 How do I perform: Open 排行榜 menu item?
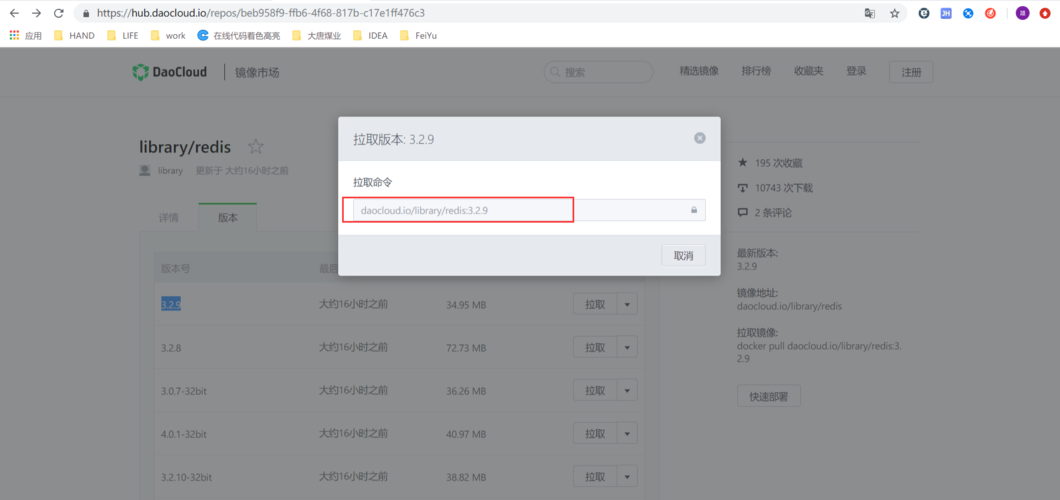coord(756,71)
